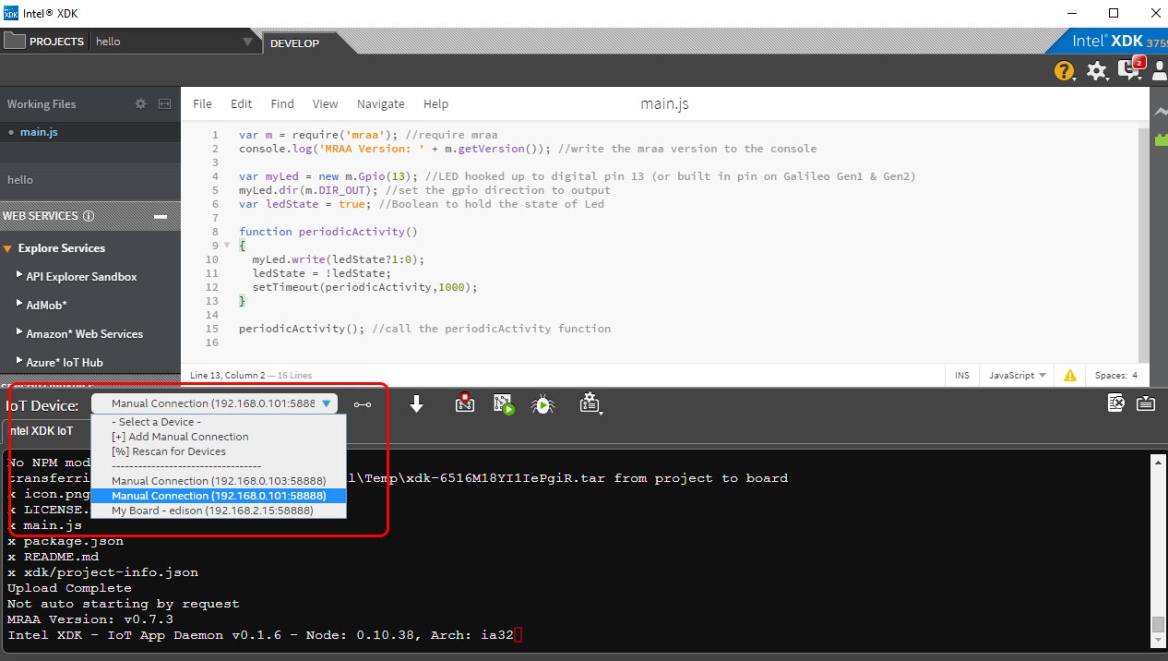Click the Working Files gear icon
The image size is (1168, 661).
(140, 104)
